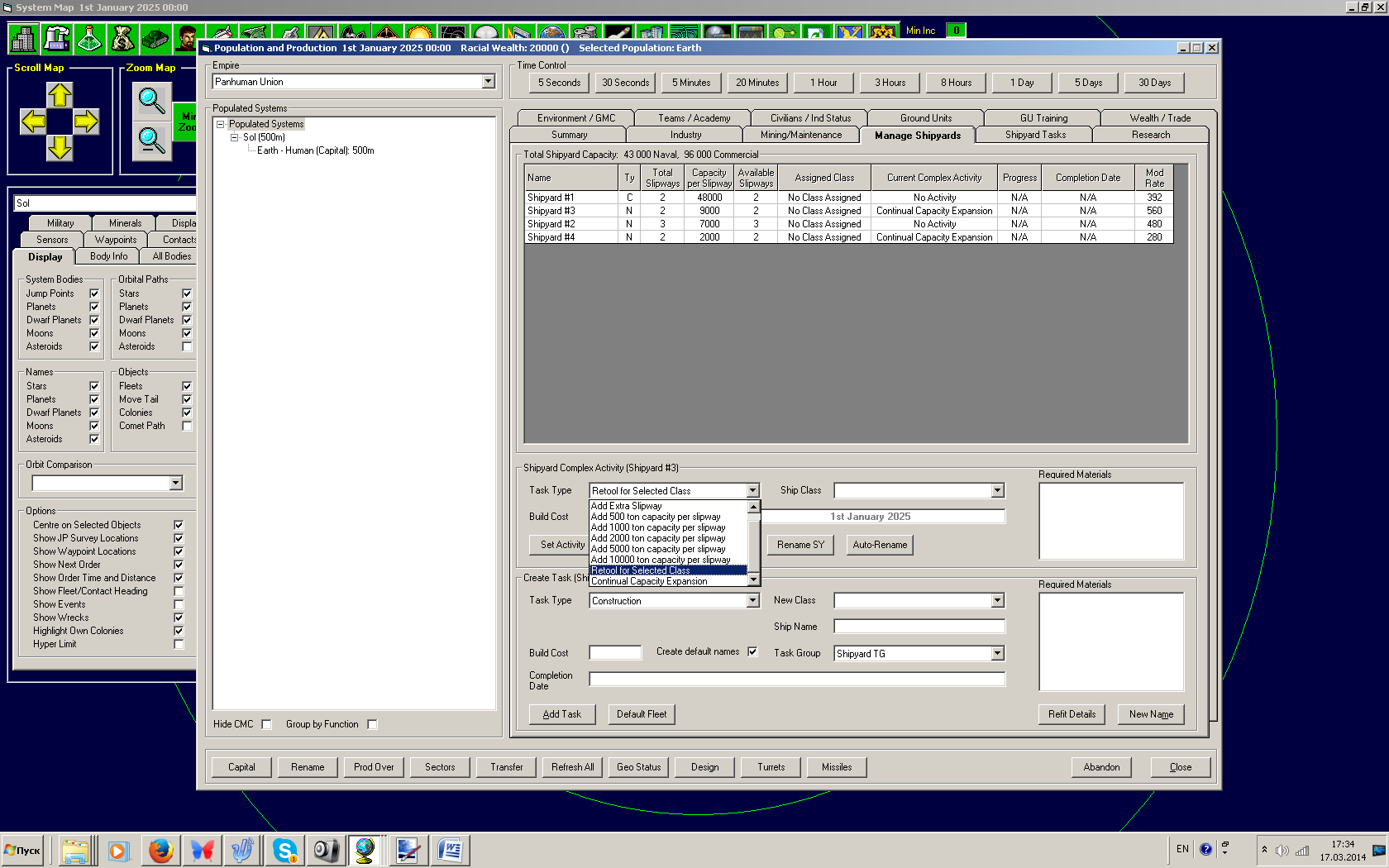Image resolution: width=1389 pixels, height=868 pixels.
Task: Open the research flask toolbar icon
Action: click(x=89, y=38)
